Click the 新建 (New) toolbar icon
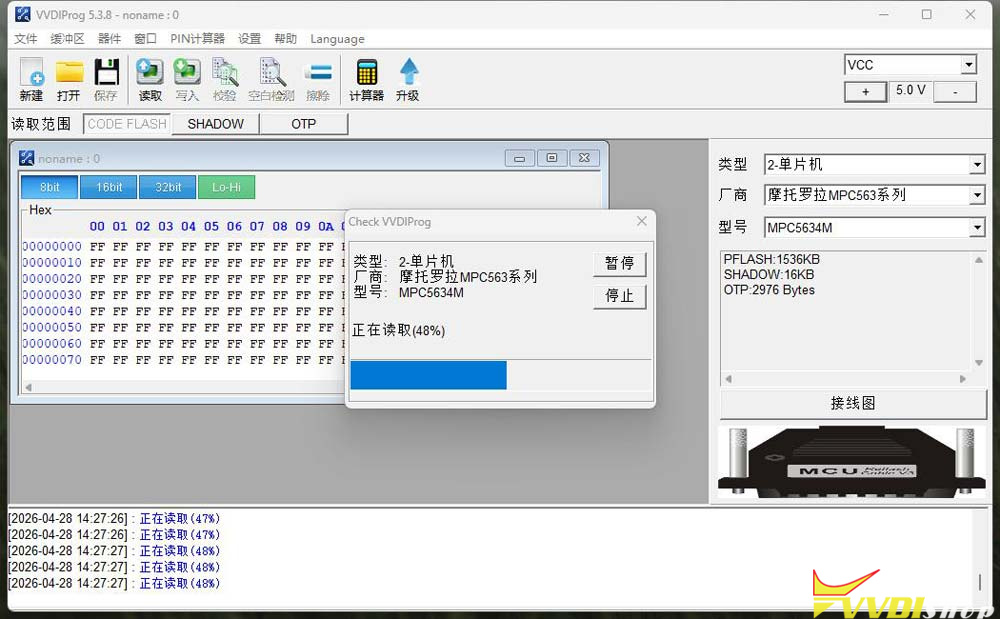Viewport: 1000px width, 619px height. click(x=31, y=79)
